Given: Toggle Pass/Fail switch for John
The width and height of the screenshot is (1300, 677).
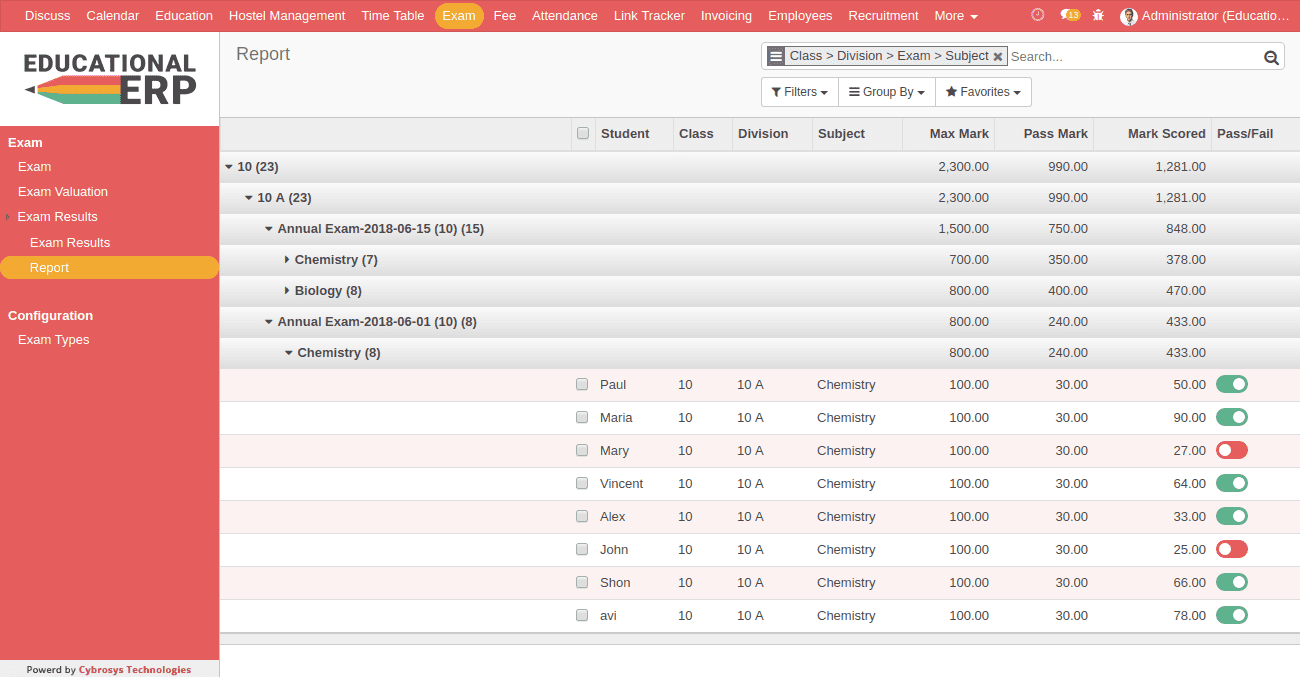Looking at the screenshot, I should [1231, 549].
